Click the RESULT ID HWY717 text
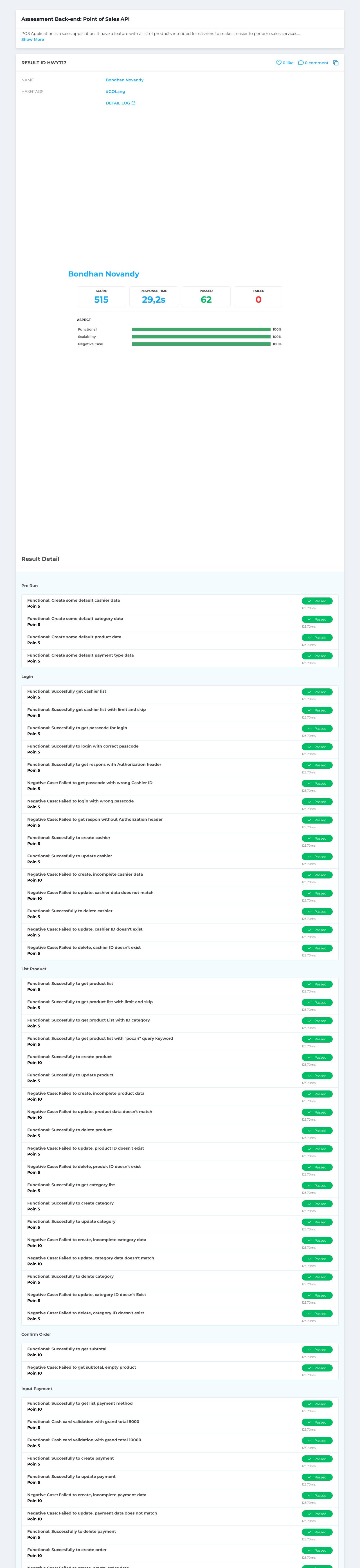This screenshot has height=1568, width=360. tap(44, 63)
